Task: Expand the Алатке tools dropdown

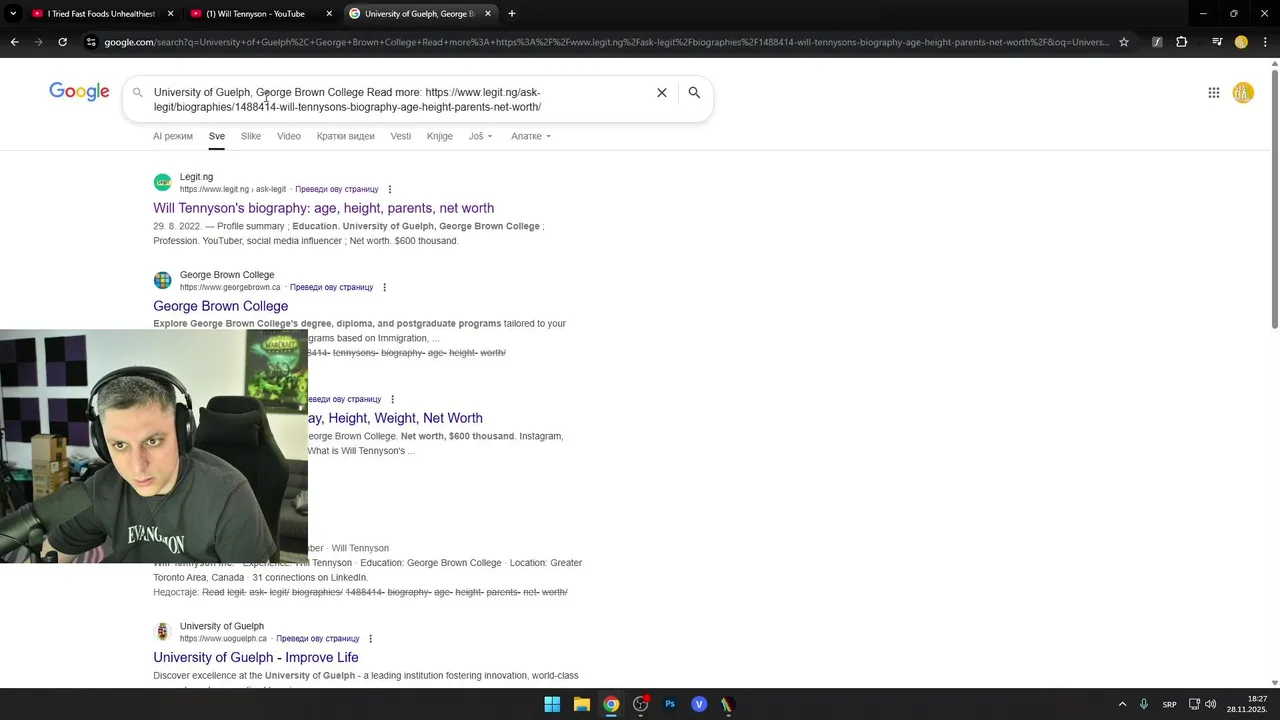Action: 531,136
